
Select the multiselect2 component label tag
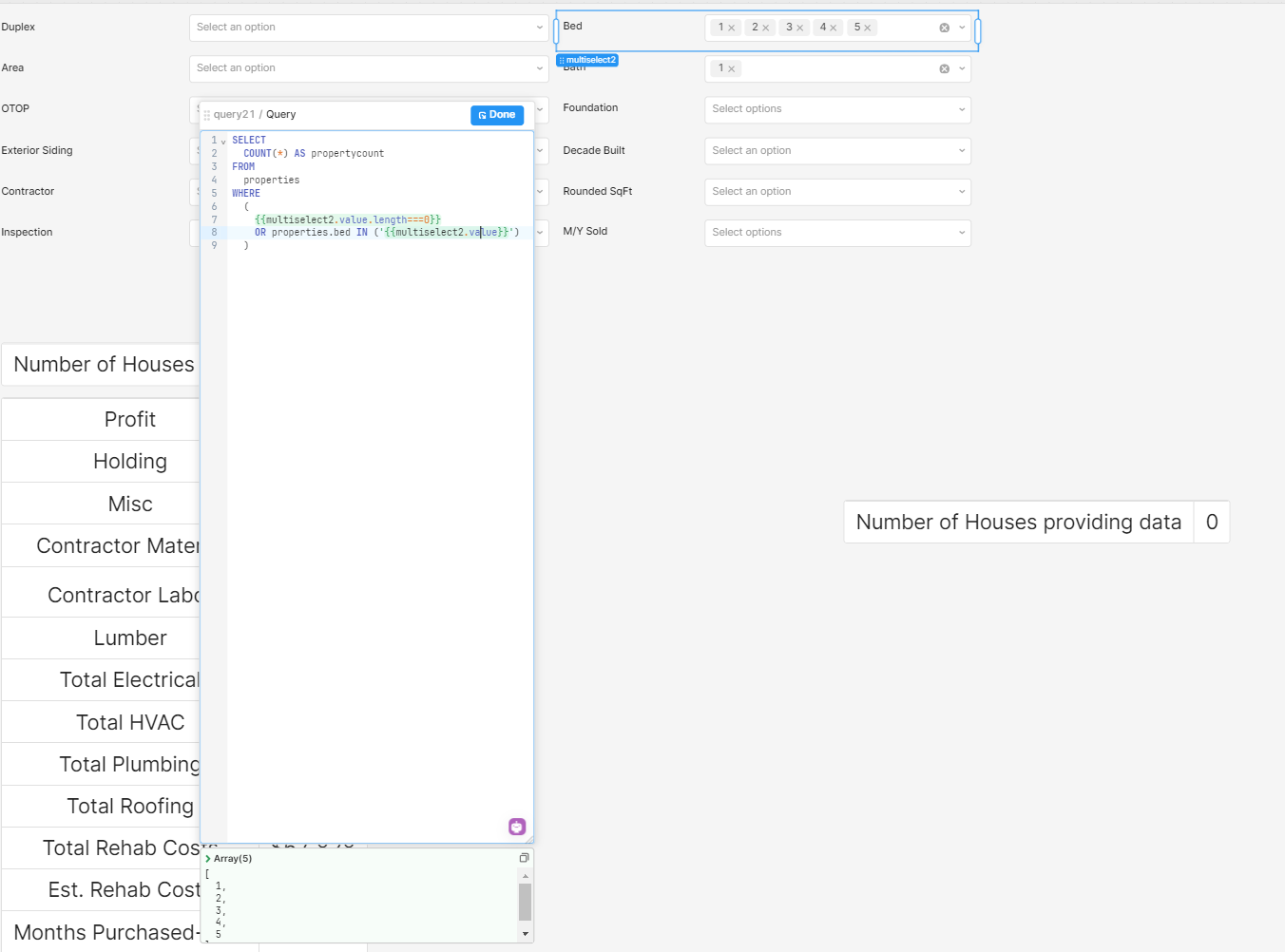[588, 60]
